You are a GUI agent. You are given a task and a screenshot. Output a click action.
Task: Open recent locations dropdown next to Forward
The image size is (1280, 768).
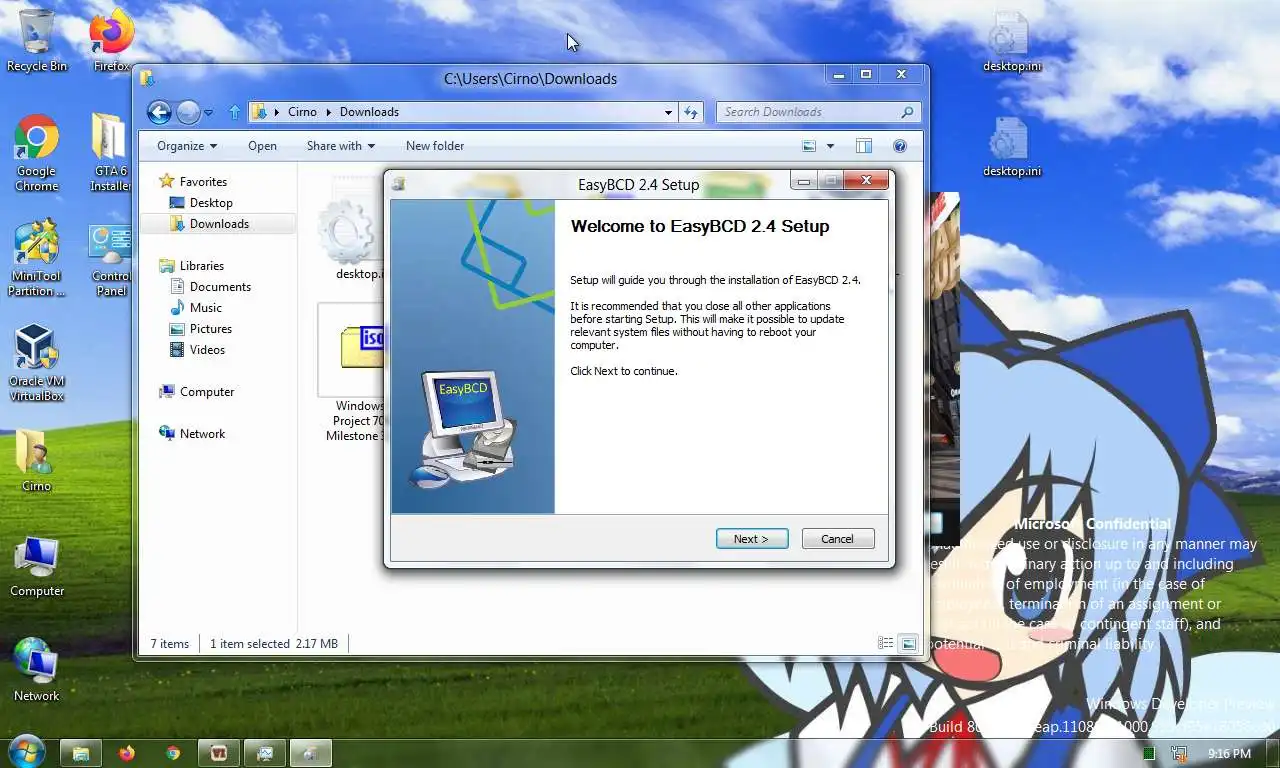[x=208, y=113]
